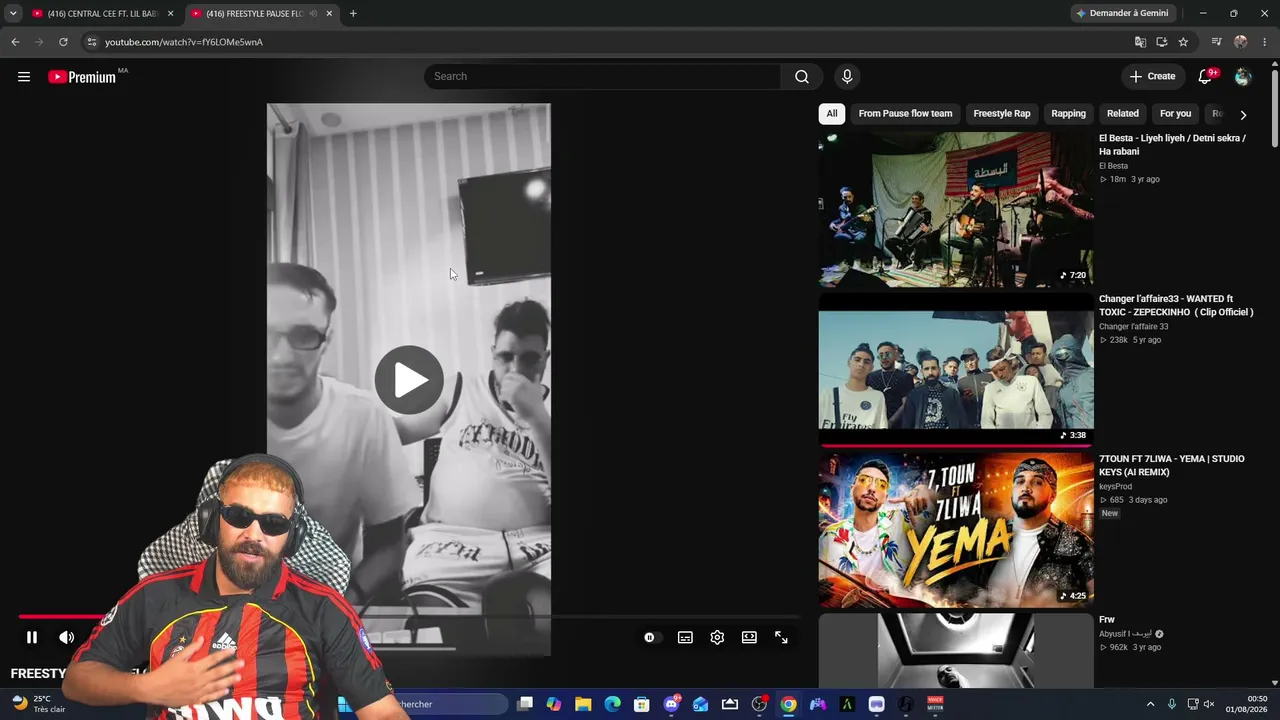
Task: Click the page vertical scrollbar
Action: [1275, 107]
